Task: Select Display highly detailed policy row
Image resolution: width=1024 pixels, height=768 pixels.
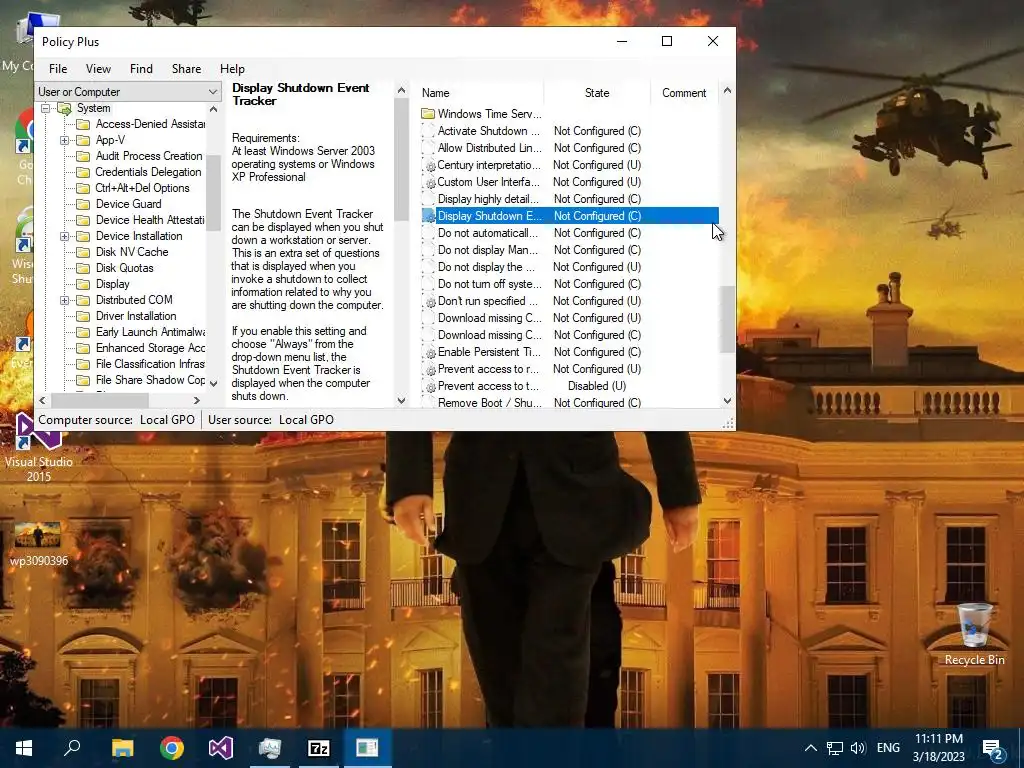Action: click(x=569, y=199)
